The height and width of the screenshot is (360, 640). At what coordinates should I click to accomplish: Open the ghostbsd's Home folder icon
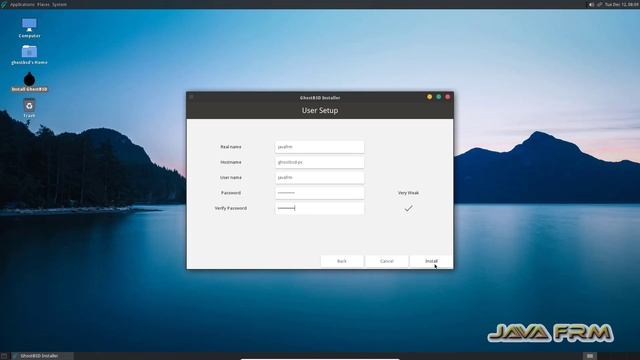click(29, 54)
